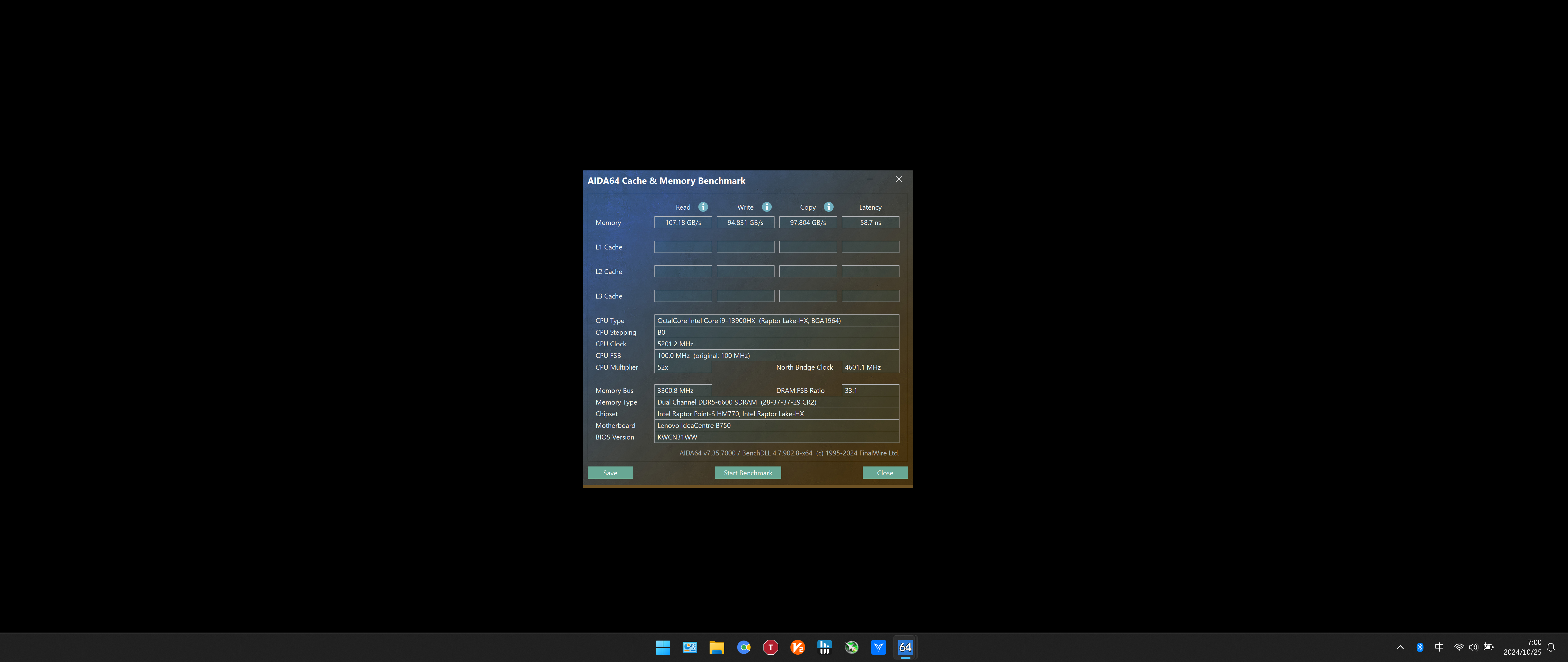Click the empty L1 Cache Read field

pos(683,247)
